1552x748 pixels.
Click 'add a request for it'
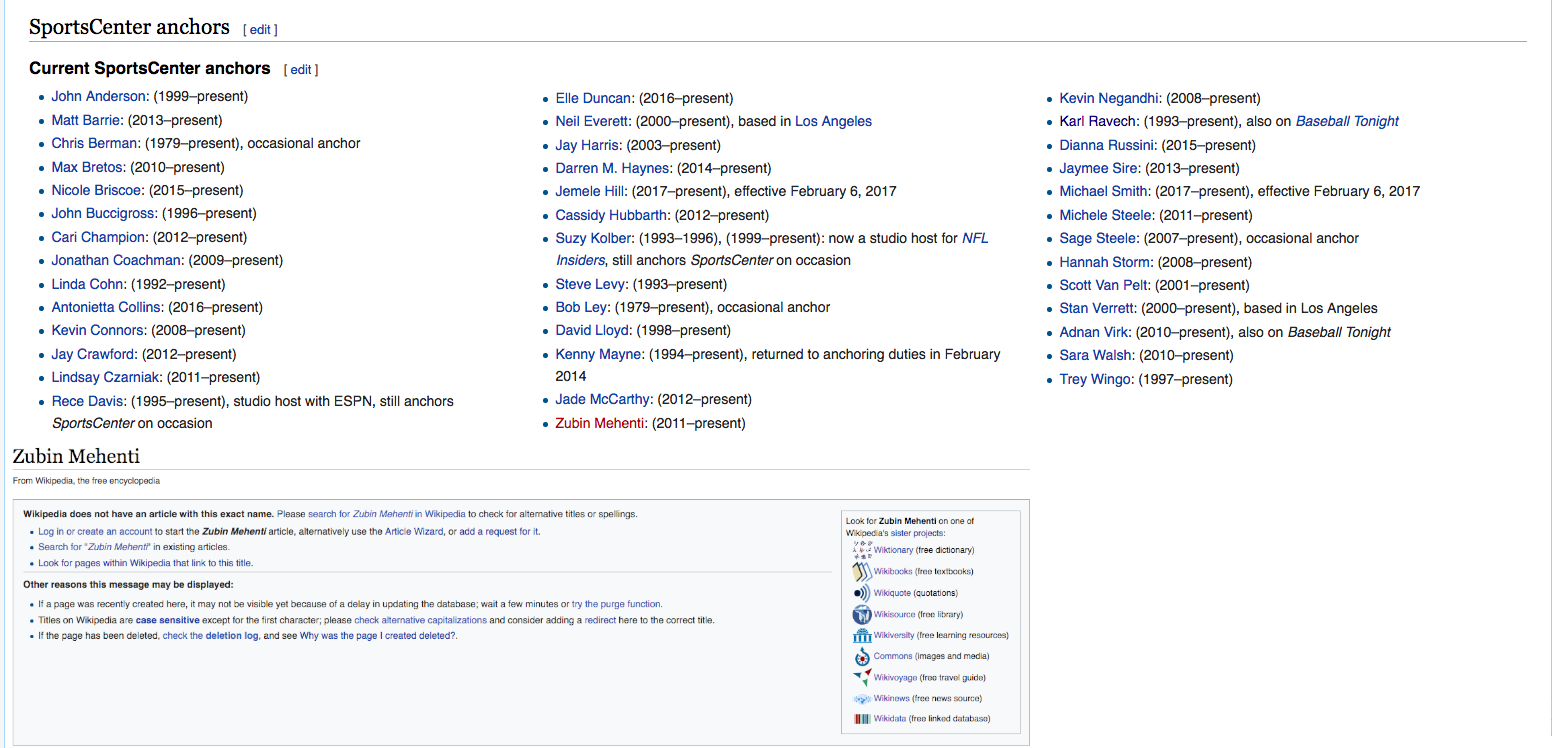pos(499,532)
